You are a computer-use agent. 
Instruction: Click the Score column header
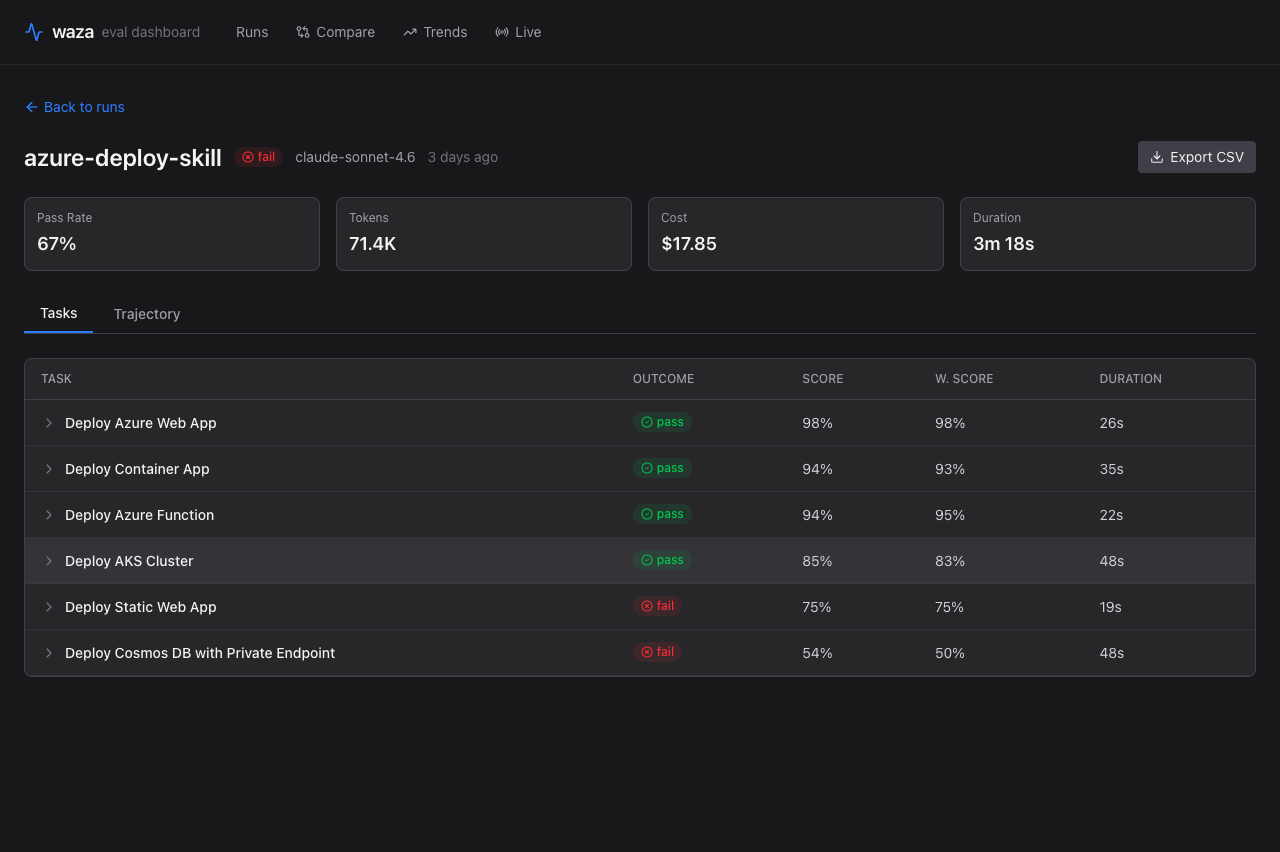click(x=822, y=379)
